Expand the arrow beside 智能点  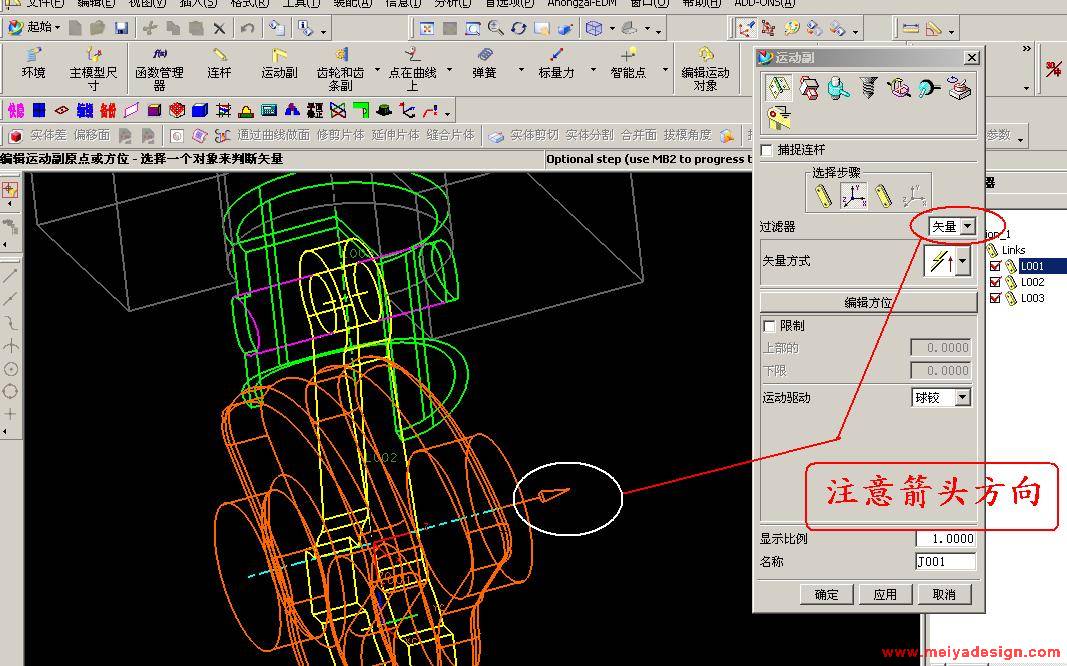[x=665, y=70]
